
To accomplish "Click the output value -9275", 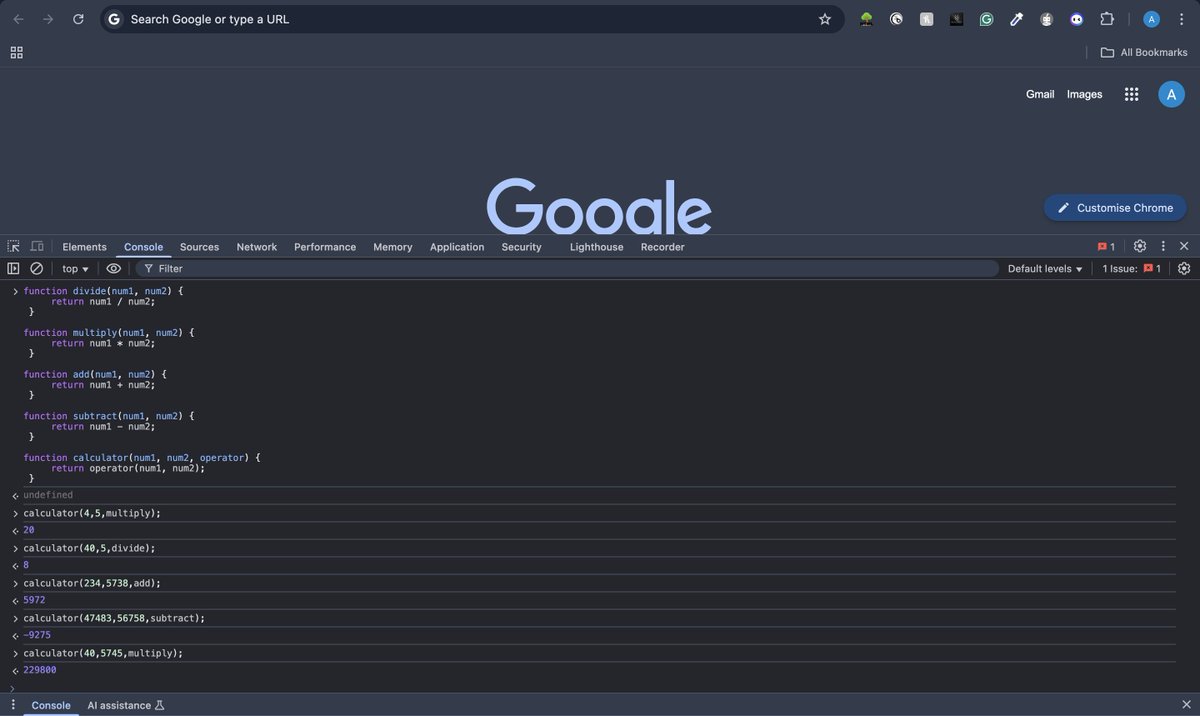I will coord(37,635).
